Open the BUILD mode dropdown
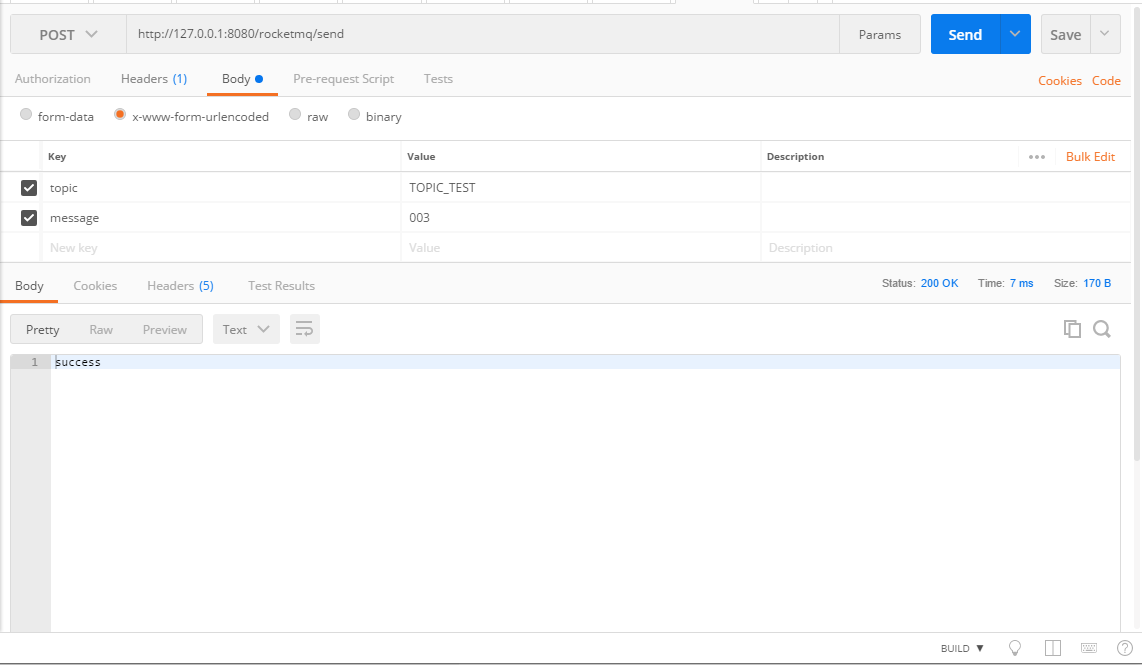The width and height of the screenshot is (1142, 665). coord(962,648)
